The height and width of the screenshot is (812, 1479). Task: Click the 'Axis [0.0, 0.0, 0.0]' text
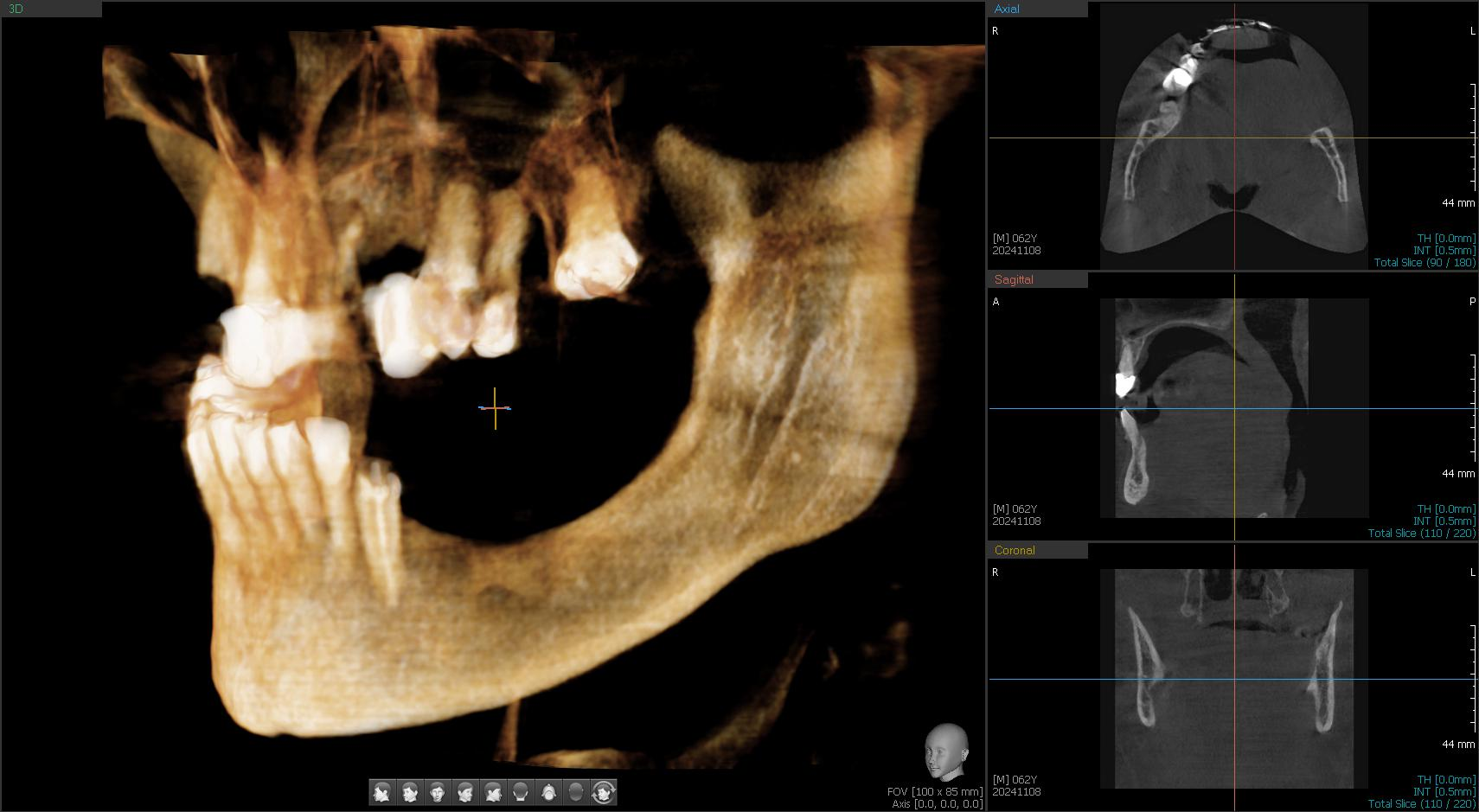[938, 804]
